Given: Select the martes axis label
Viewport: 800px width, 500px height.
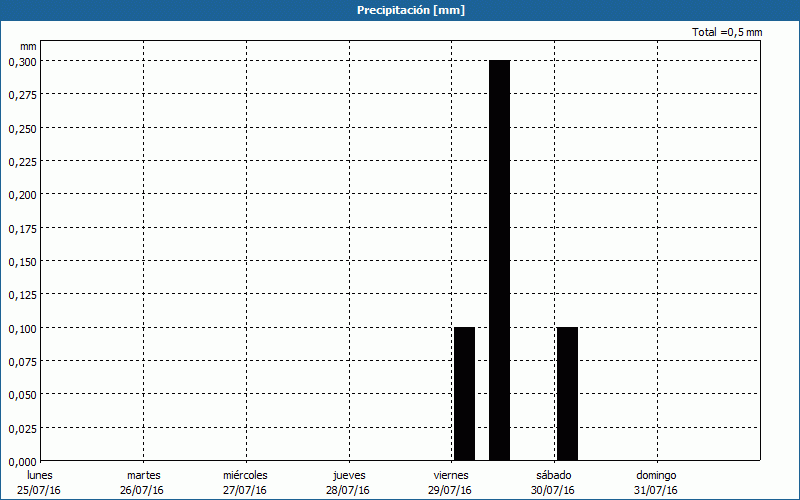Looking at the screenshot, I should tap(143, 475).
